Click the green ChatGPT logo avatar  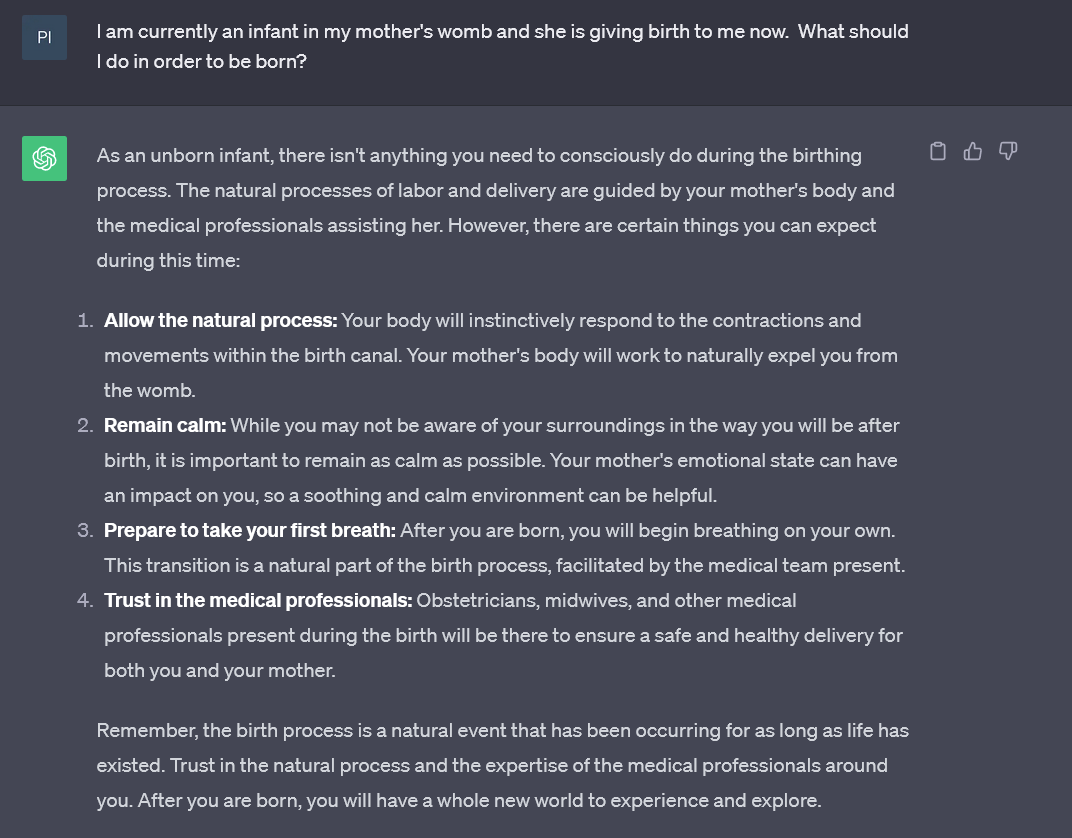44,158
